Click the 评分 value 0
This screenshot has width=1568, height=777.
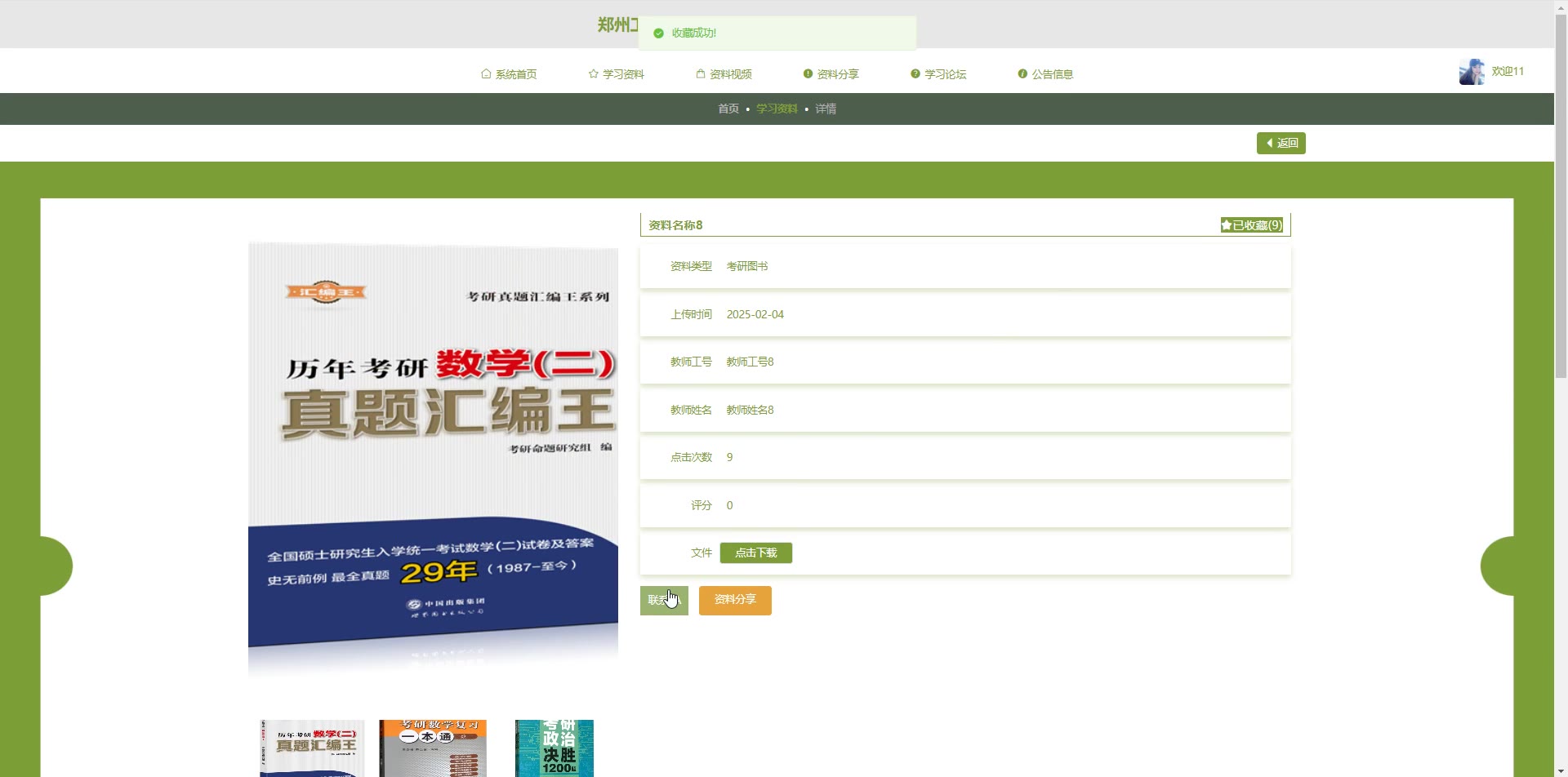pyautogui.click(x=729, y=505)
